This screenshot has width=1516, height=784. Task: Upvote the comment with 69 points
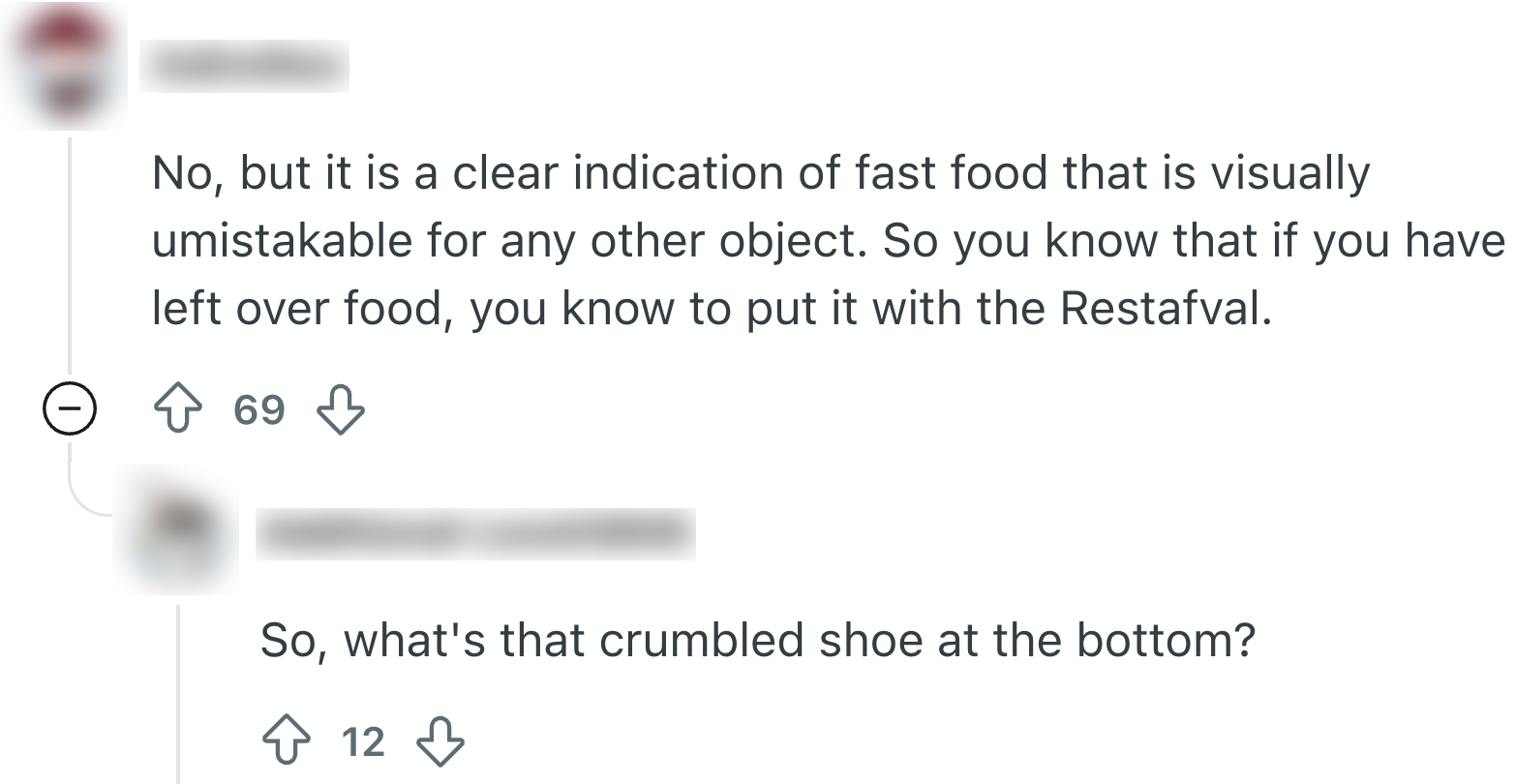[178, 409]
